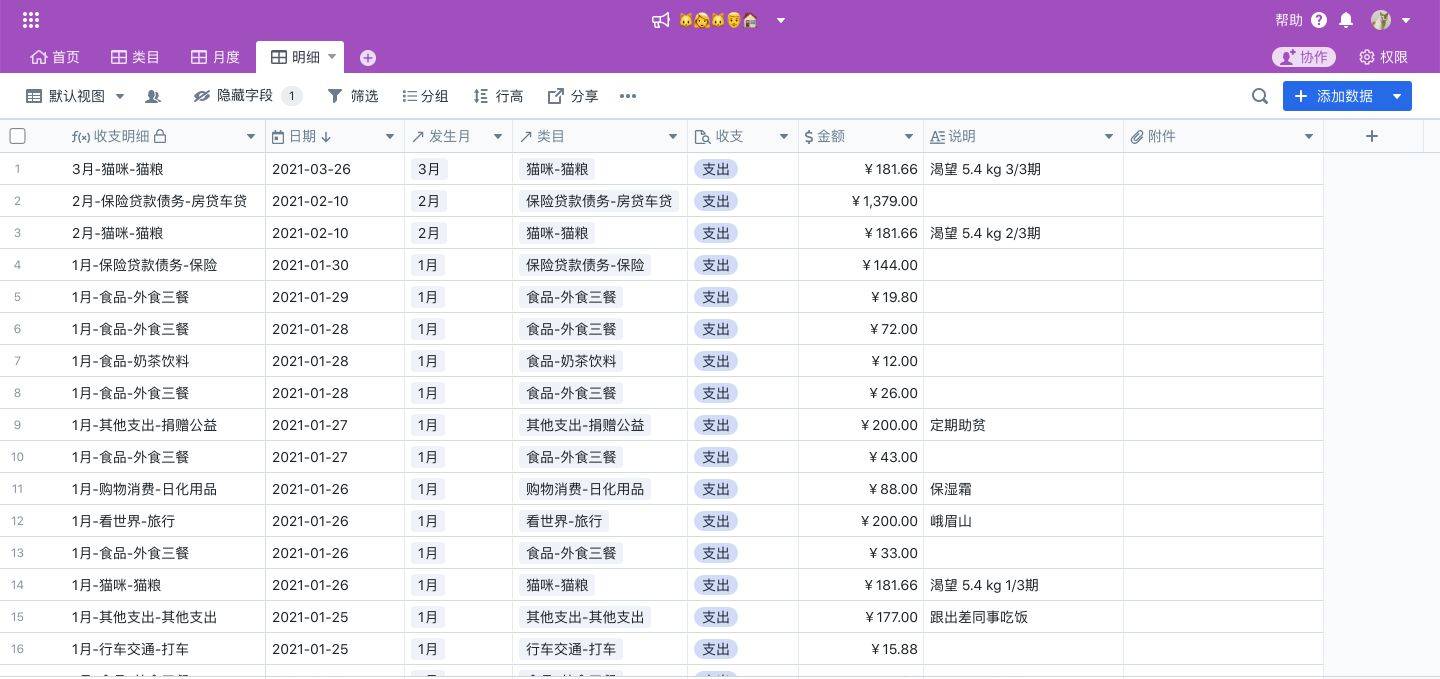Screen dimensions: 1440x679
Task: Open the notification bell icon at top right
Action: 1344,19
